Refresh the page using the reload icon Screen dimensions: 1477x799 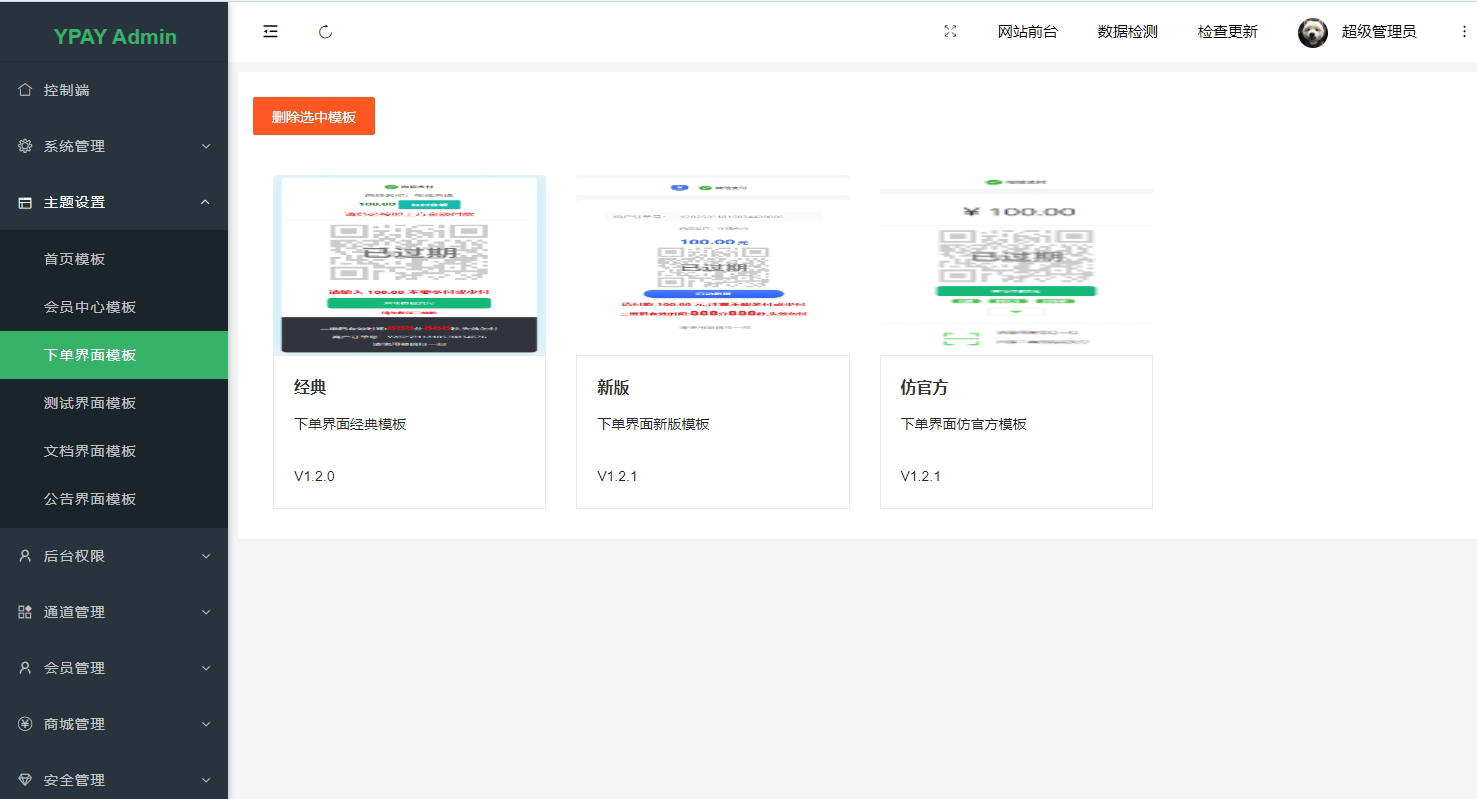(325, 32)
